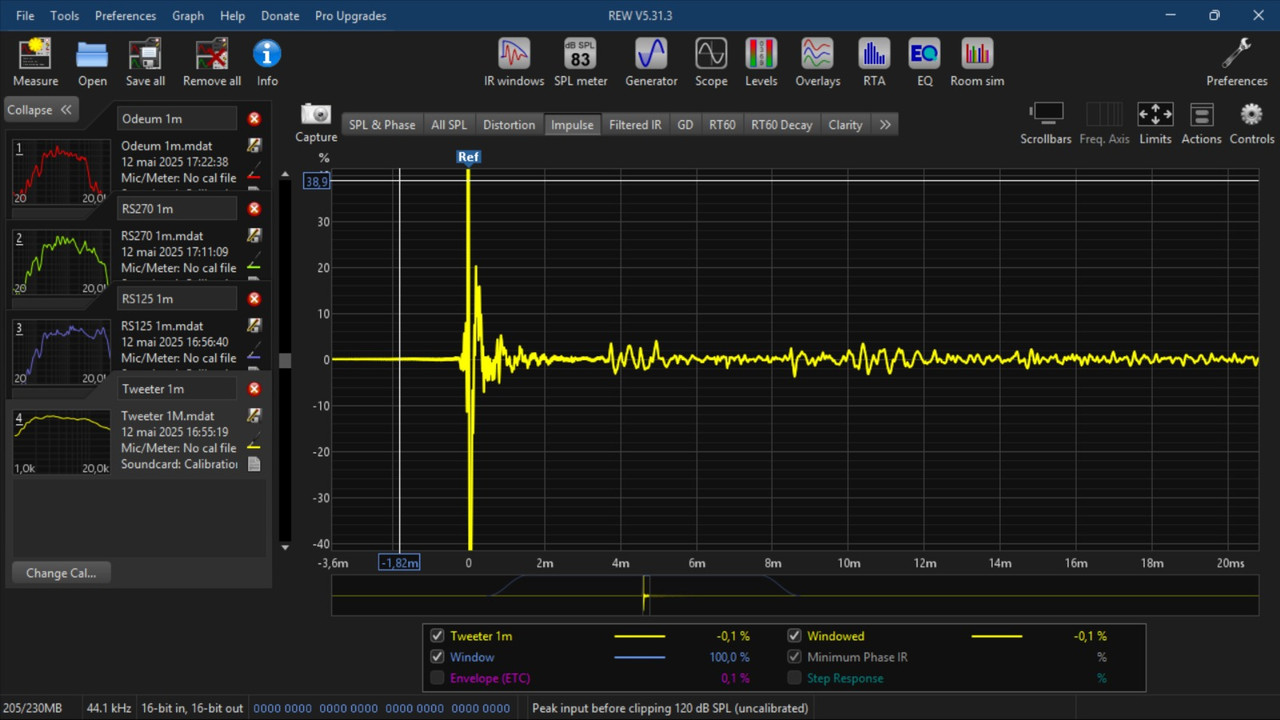Remove the Odeum 1m measurement
This screenshot has width=1280, height=720.
click(x=254, y=119)
